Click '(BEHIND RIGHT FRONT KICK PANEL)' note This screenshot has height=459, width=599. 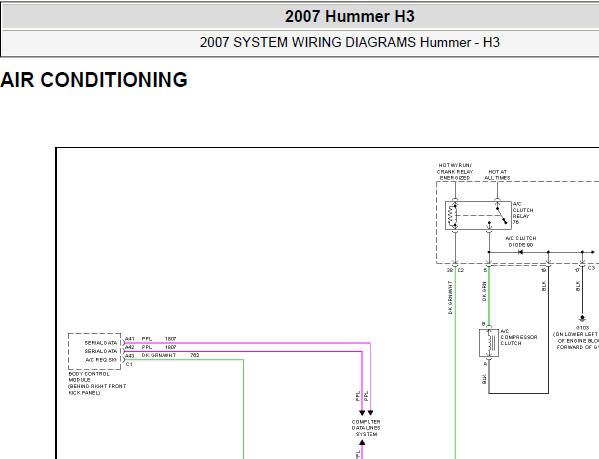[97, 390]
